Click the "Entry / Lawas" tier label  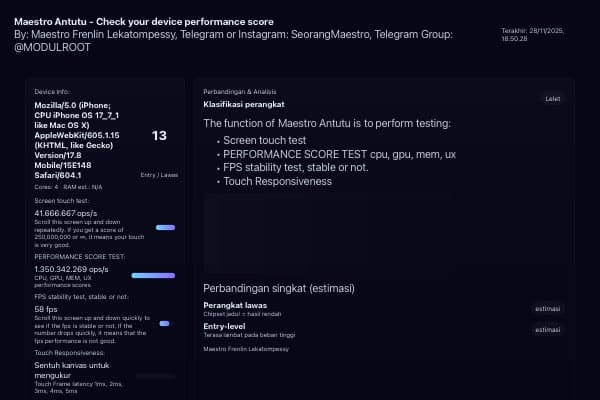pos(158,174)
